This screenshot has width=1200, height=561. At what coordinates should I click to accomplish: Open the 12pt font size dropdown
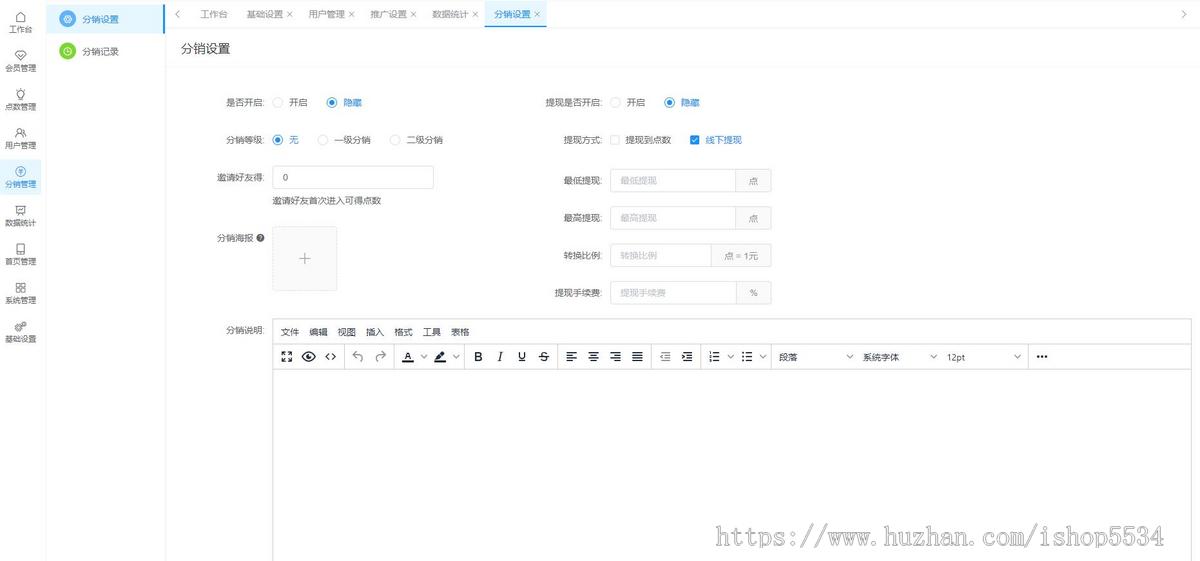(x=984, y=357)
